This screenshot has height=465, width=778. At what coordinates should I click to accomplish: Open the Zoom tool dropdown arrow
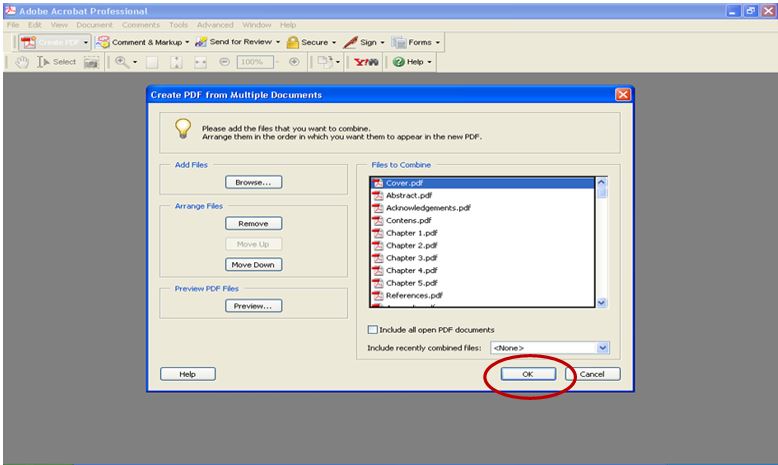pyautogui.click(x=135, y=63)
